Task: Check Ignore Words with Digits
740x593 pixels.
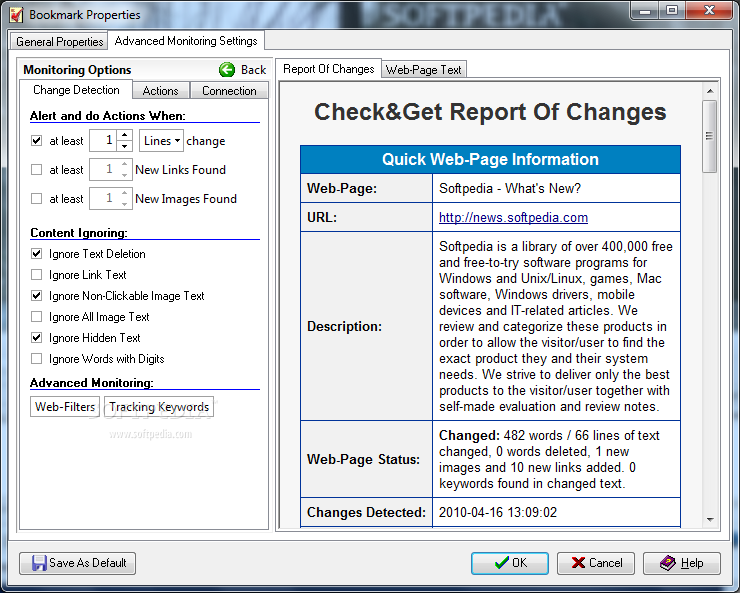Action: click(x=36, y=359)
